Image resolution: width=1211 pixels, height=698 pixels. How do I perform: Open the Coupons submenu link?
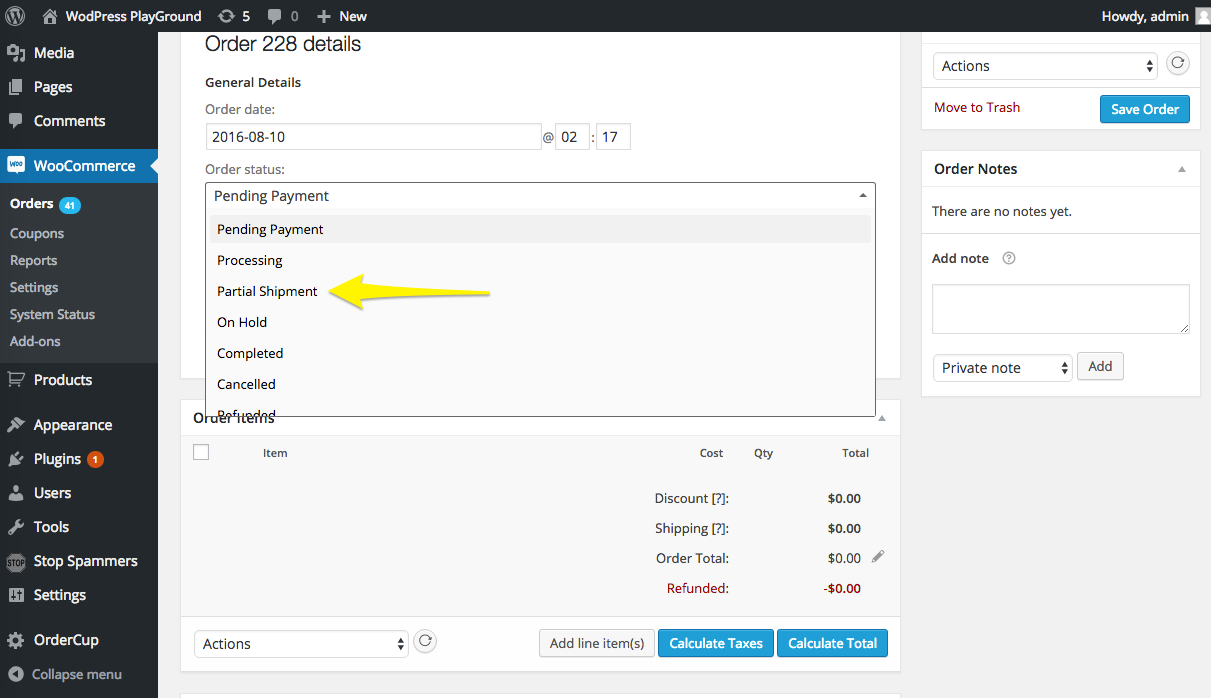(x=37, y=233)
